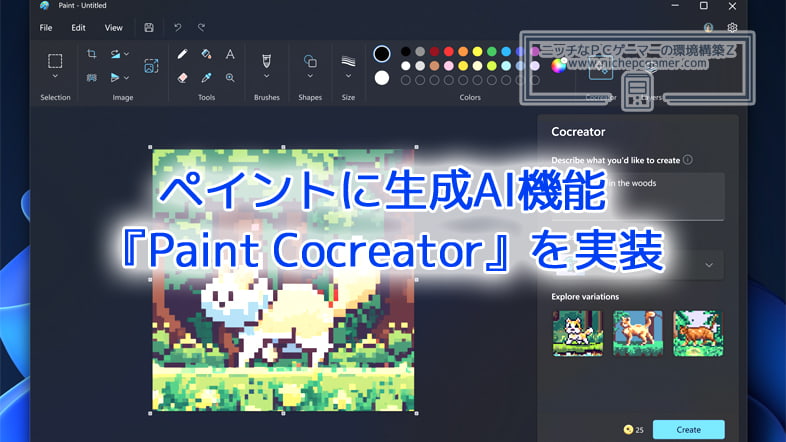The height and width of the screenshot is (442, 786).
Task: Click the user account avatar icon
Action: coord(708,28)
